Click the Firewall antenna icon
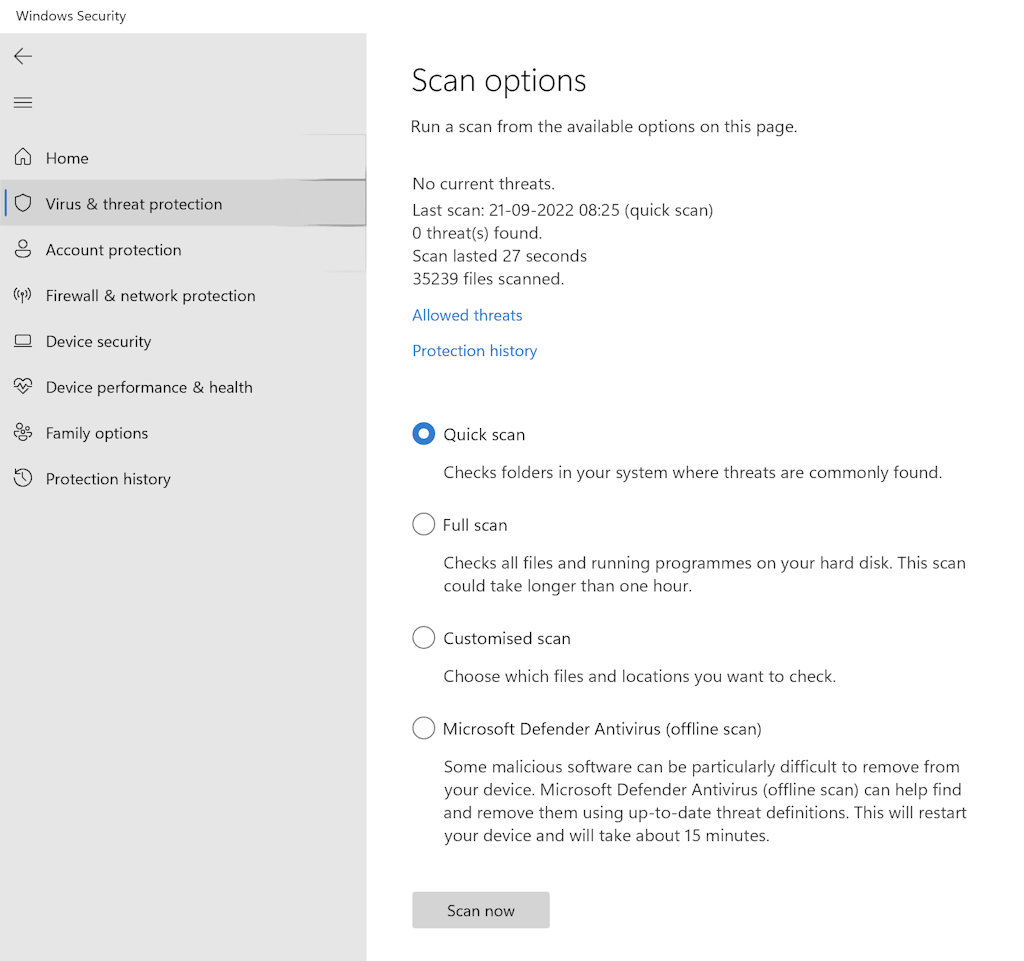This screenshot has width=1024, height=961. (x=23, y=295)
